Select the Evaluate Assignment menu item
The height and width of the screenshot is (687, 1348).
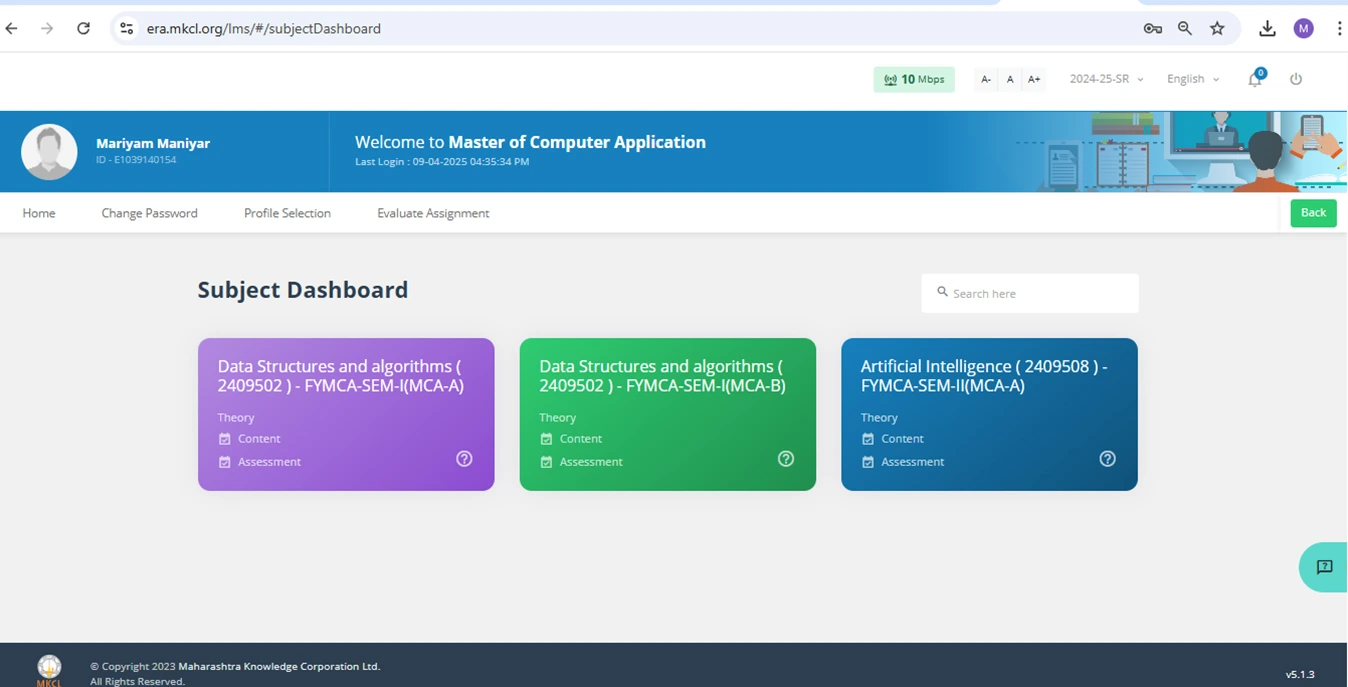tap(433, 213)
